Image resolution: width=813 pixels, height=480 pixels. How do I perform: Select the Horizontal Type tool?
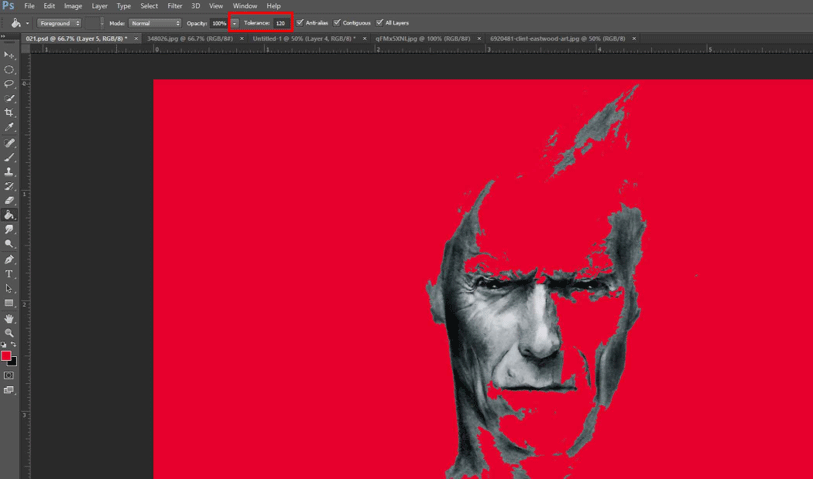pyautogui.click(x=9, y=274)
